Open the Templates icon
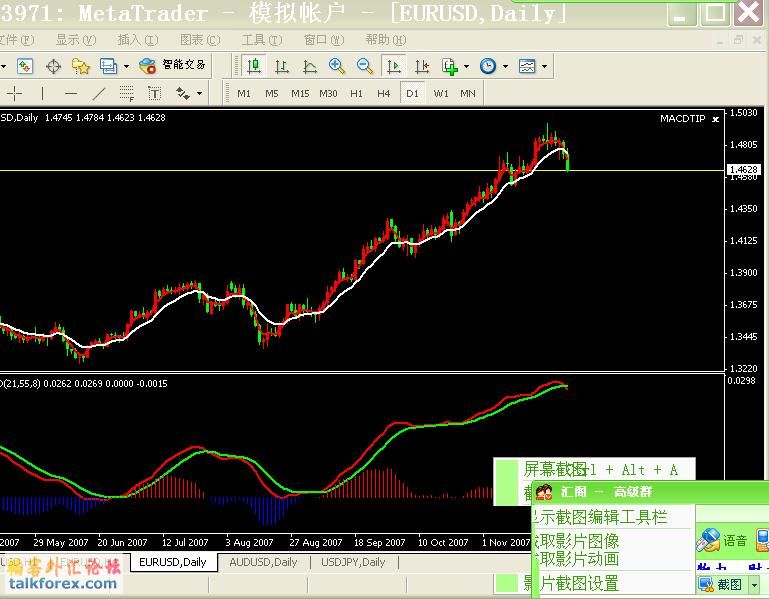The height and width of the screenshot is (599, 769). pos(527,66)
